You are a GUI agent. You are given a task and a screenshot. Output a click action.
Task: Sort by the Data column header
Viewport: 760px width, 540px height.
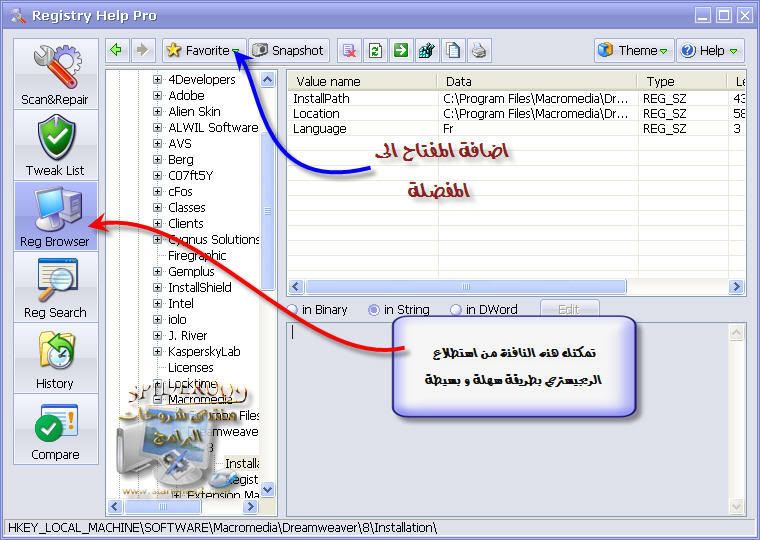click(x=537, y=81)
